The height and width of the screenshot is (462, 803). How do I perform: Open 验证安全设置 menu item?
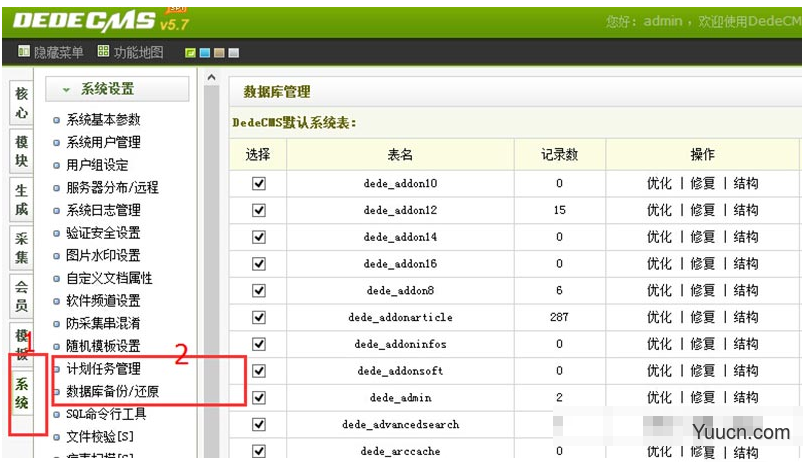[103, 233]
